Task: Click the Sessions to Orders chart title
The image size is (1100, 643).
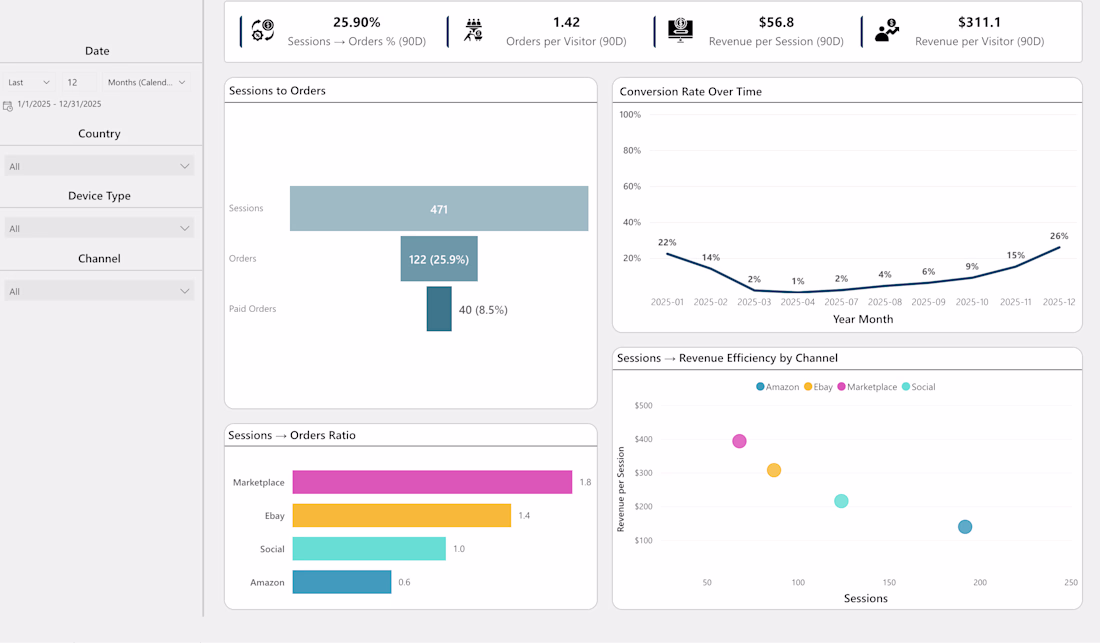Action: tap(277, 90)
